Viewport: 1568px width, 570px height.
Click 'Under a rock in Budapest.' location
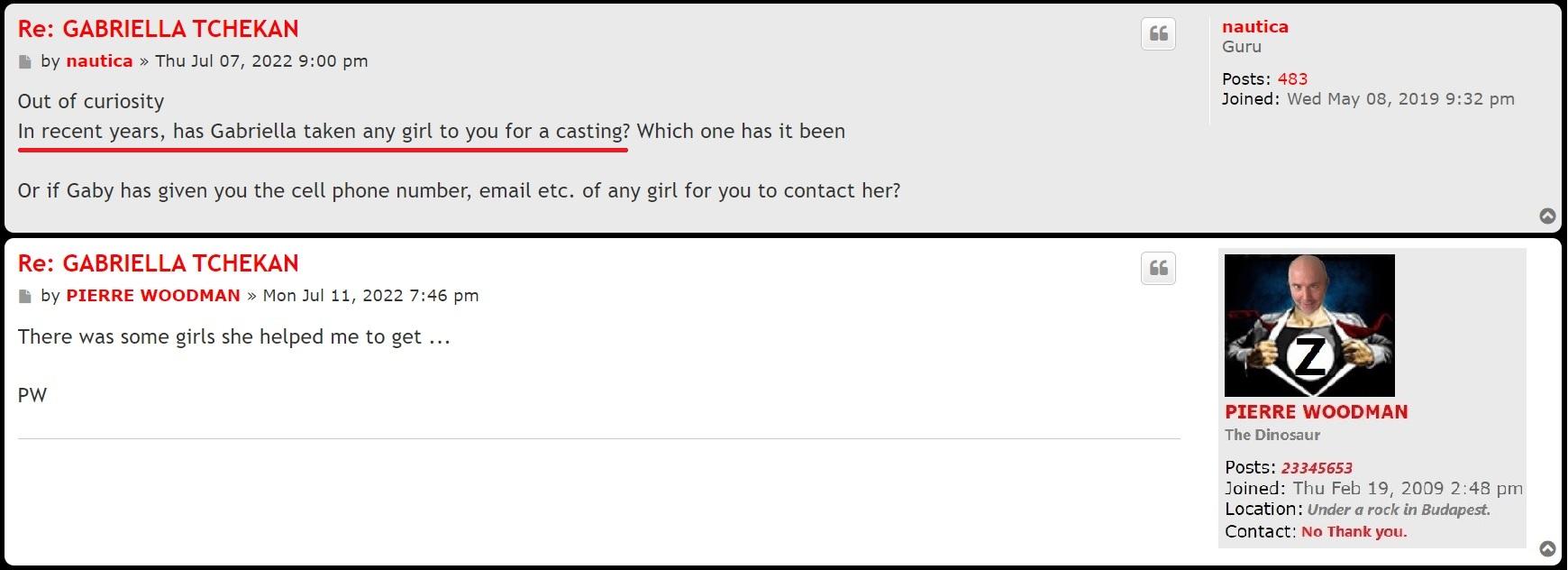tap(1399, 510)
